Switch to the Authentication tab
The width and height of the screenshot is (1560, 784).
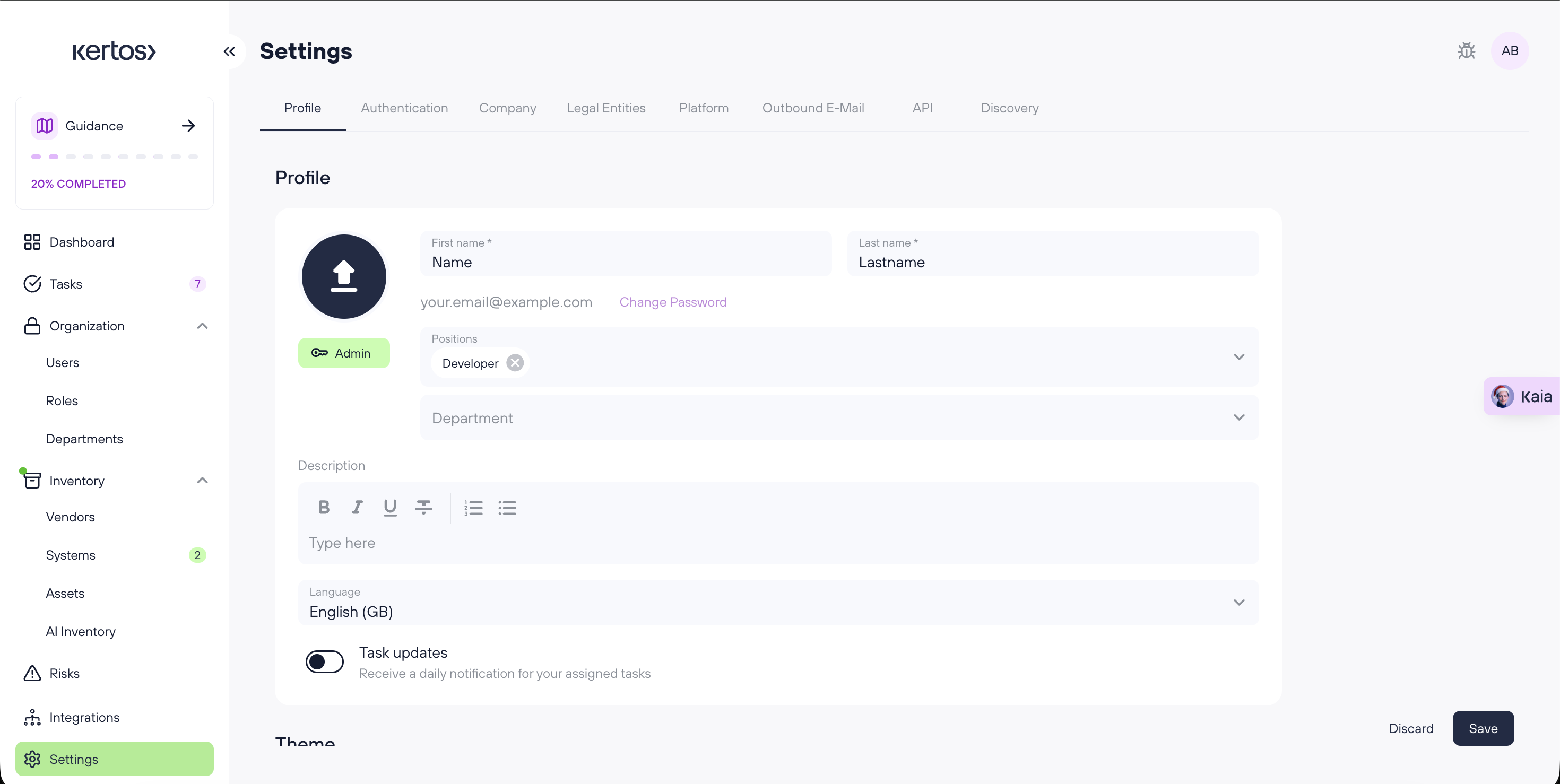tap(404, 108)
